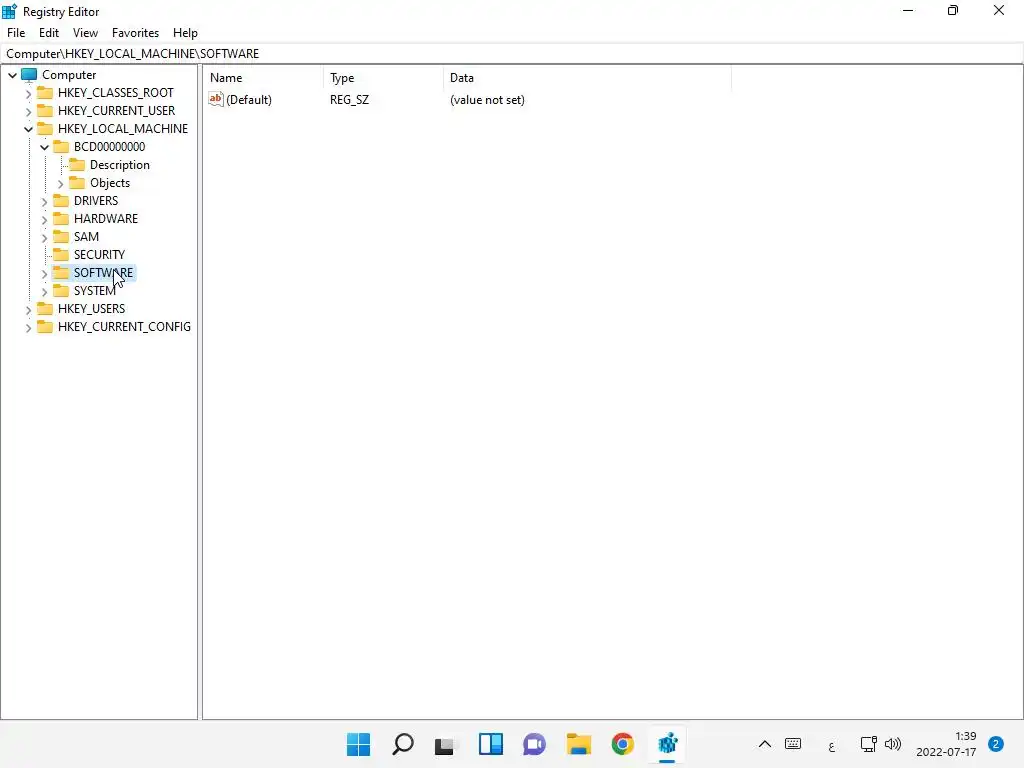Launch Google Chrome from the taskbar
Screen dimensions: 1024x768
coord(622,744)
